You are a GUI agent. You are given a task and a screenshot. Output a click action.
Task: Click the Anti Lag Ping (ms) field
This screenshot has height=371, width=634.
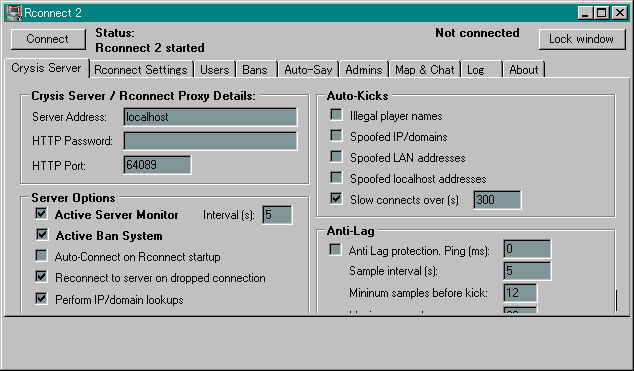pyautogui.click(x=527, y=249)
